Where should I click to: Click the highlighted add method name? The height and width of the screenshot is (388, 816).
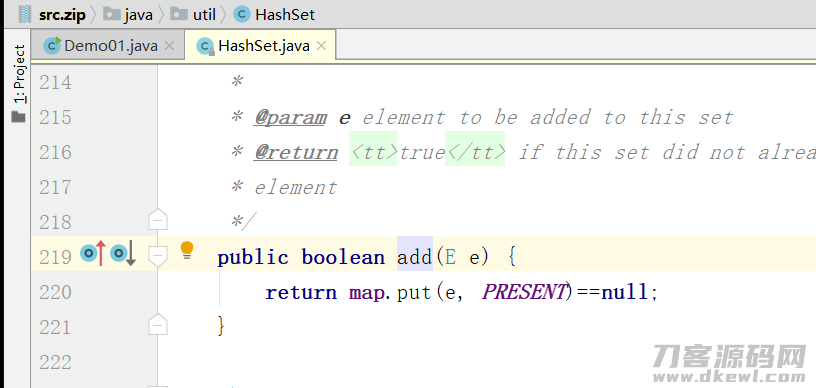pos(415,257)
